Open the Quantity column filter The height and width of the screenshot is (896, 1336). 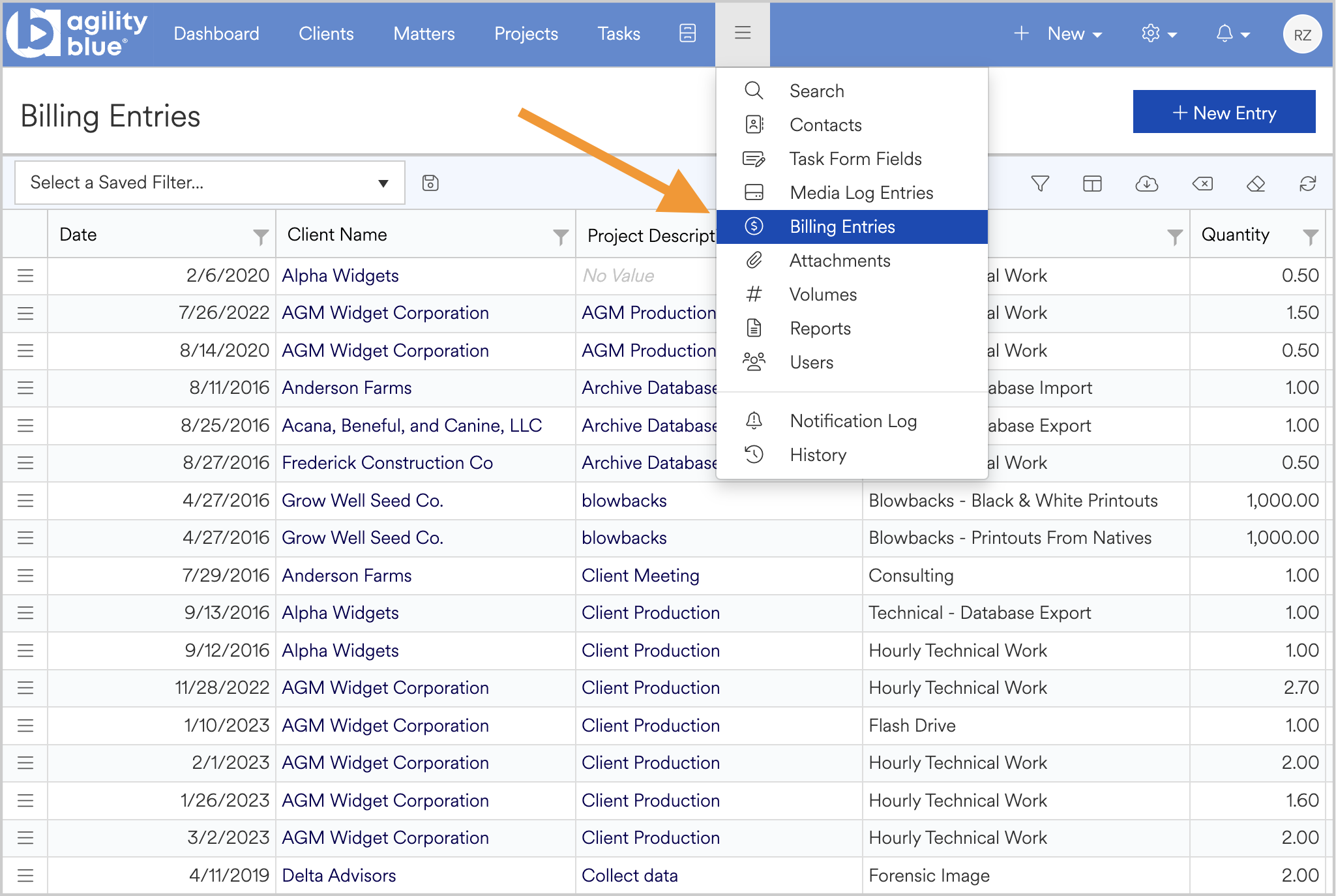[1311, 236]
